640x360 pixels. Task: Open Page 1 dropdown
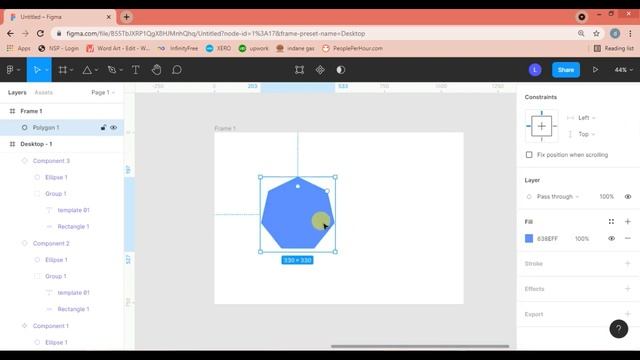103,93
